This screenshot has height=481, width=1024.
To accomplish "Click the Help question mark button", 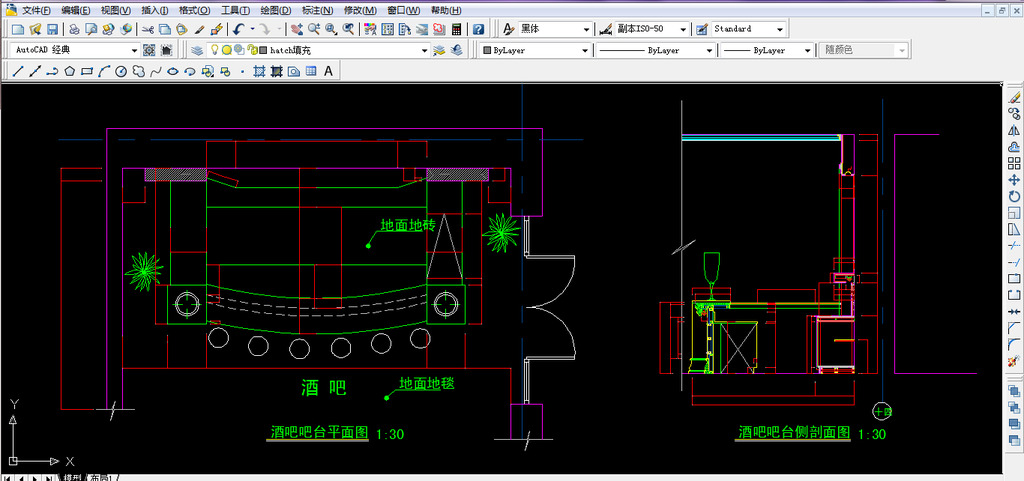I will 478,29.
